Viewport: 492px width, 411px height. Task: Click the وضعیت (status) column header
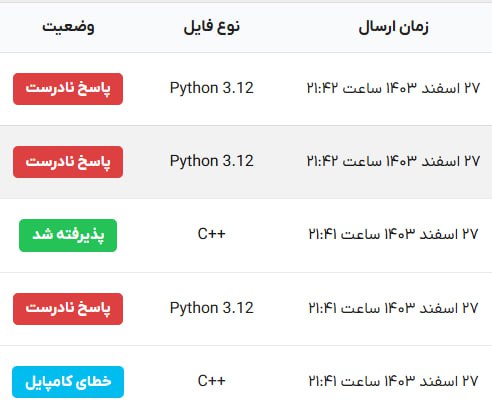pos(68,27)
